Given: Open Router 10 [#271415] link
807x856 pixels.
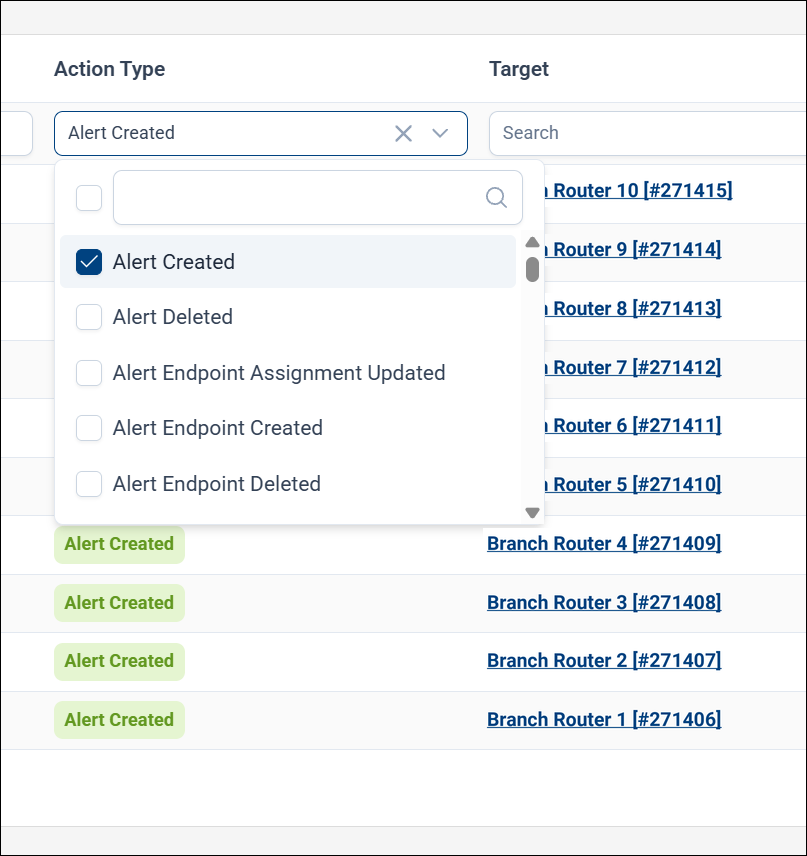Looking at the screenshot, I should (638, 191).
